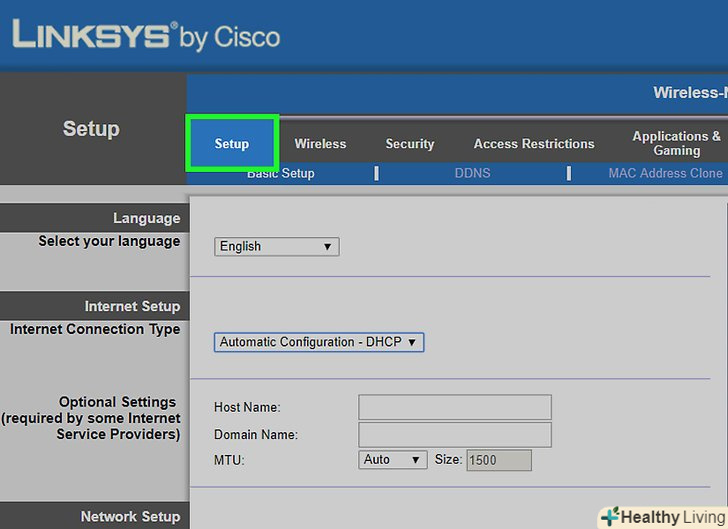Open Automatic Configuration - DHCP dropdown
Screen dimensions: 728x529
click(x=319, y=342)
